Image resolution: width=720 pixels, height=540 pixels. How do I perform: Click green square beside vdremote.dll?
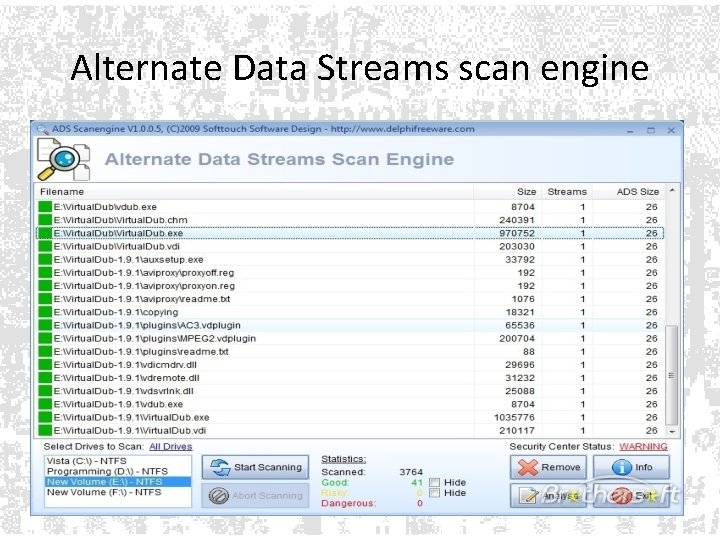tap(45, 378)
